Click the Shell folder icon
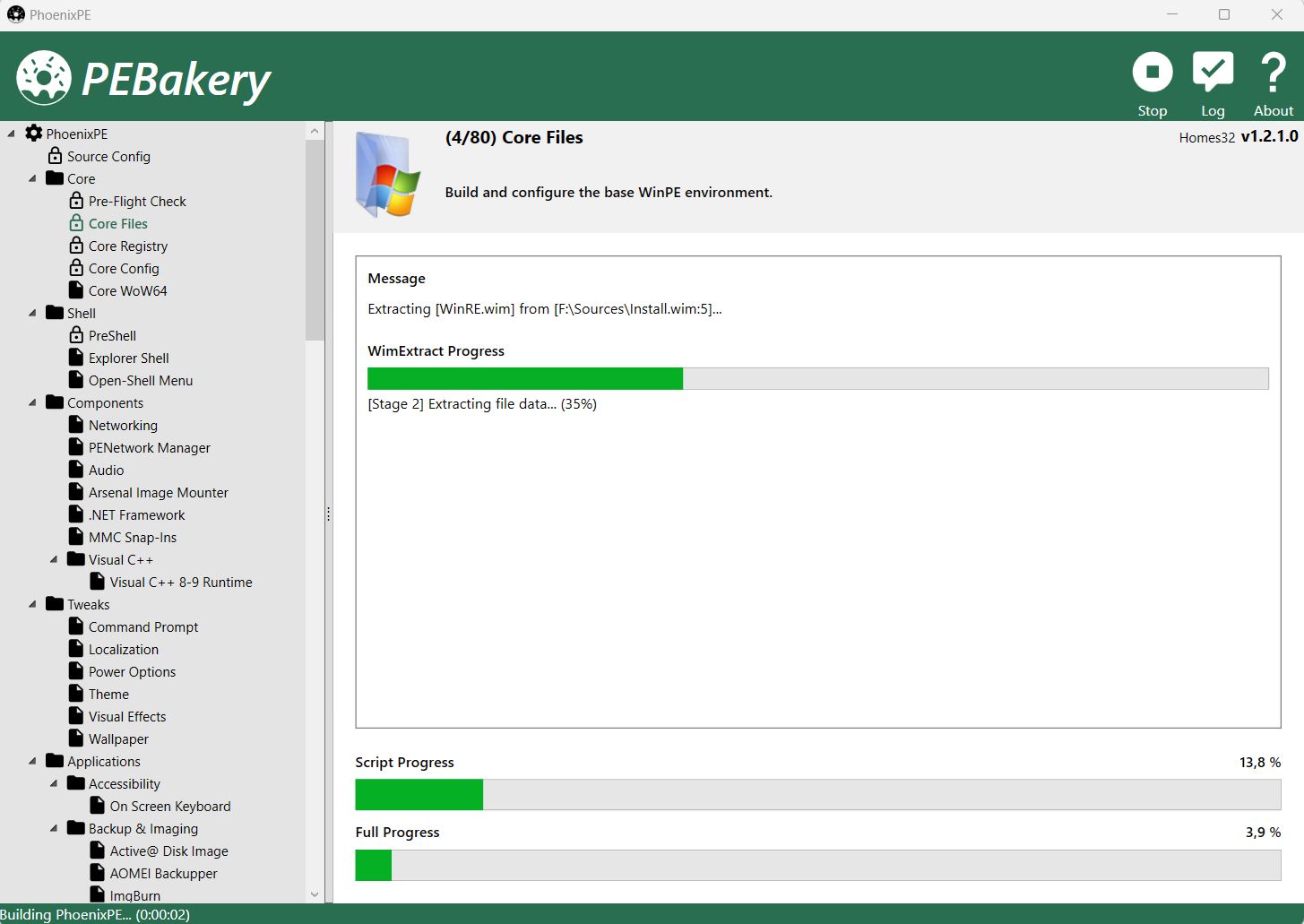 pyautogui.click(x=55, y=312)
